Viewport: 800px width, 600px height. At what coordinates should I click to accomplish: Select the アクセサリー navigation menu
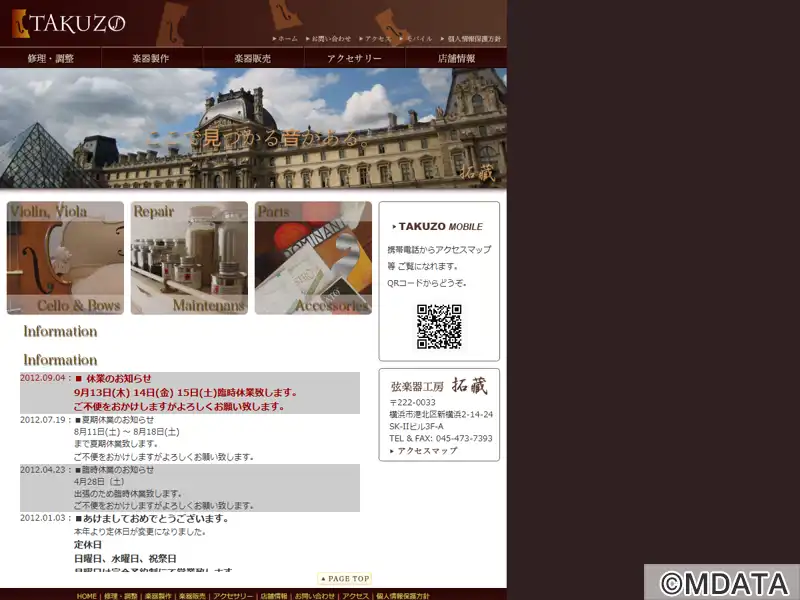coord(354,58)
